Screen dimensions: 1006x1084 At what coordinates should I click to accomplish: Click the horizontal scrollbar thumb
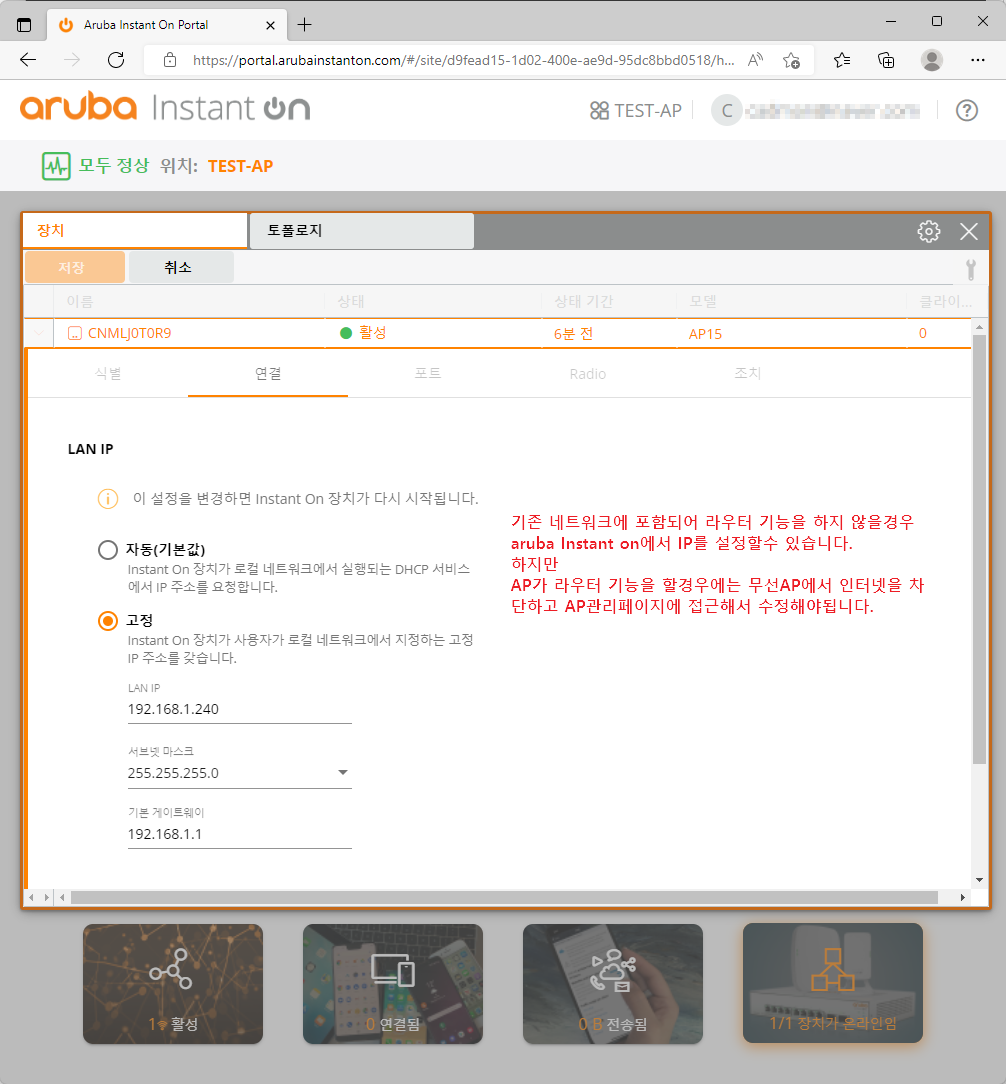click(504, 897)
